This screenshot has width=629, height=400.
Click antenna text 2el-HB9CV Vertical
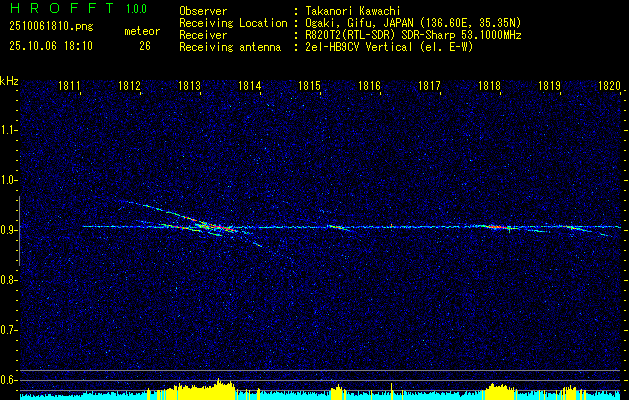click(359, 47)
